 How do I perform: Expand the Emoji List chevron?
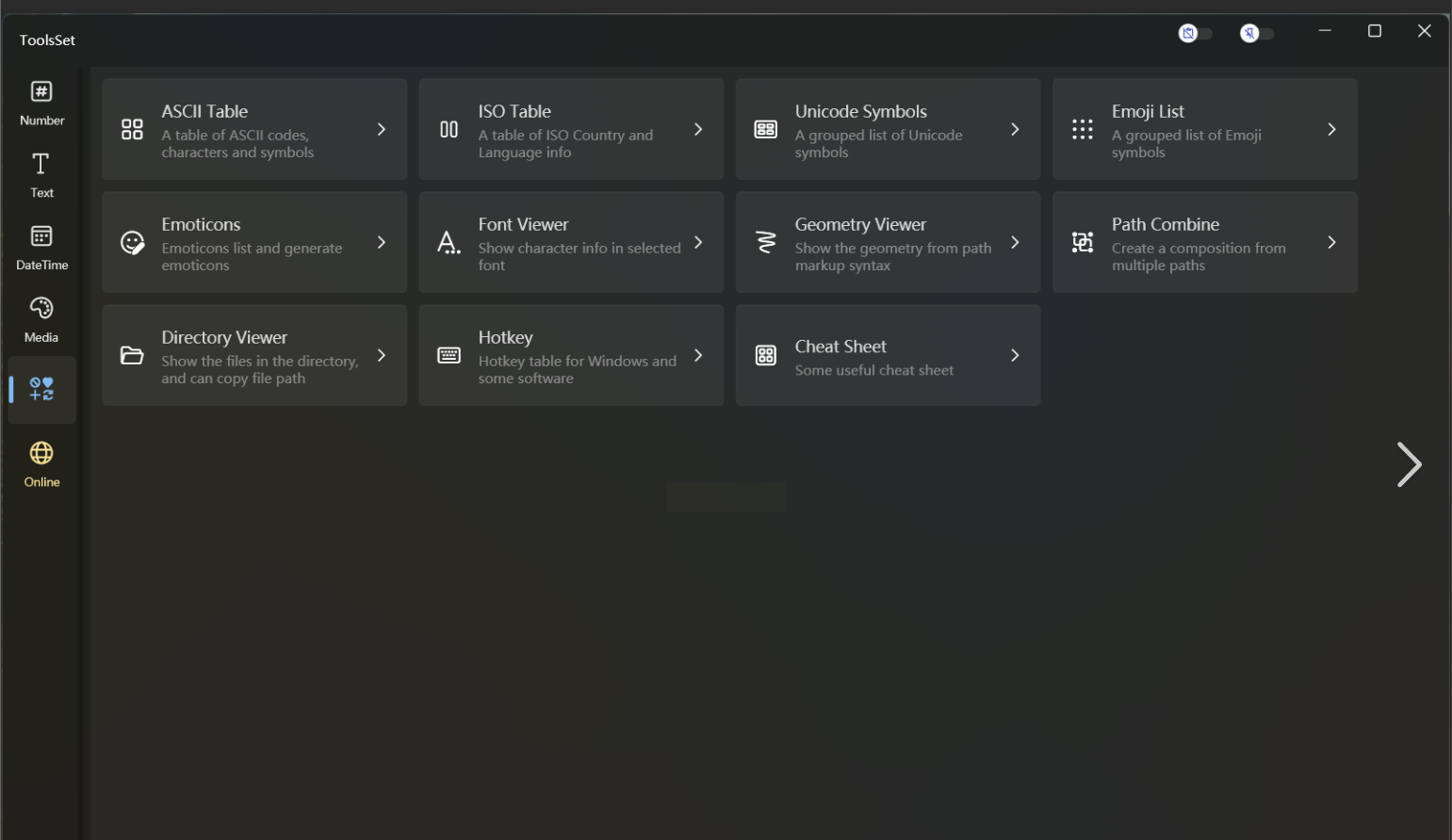pyautogui.click(x=1331, y=130)
